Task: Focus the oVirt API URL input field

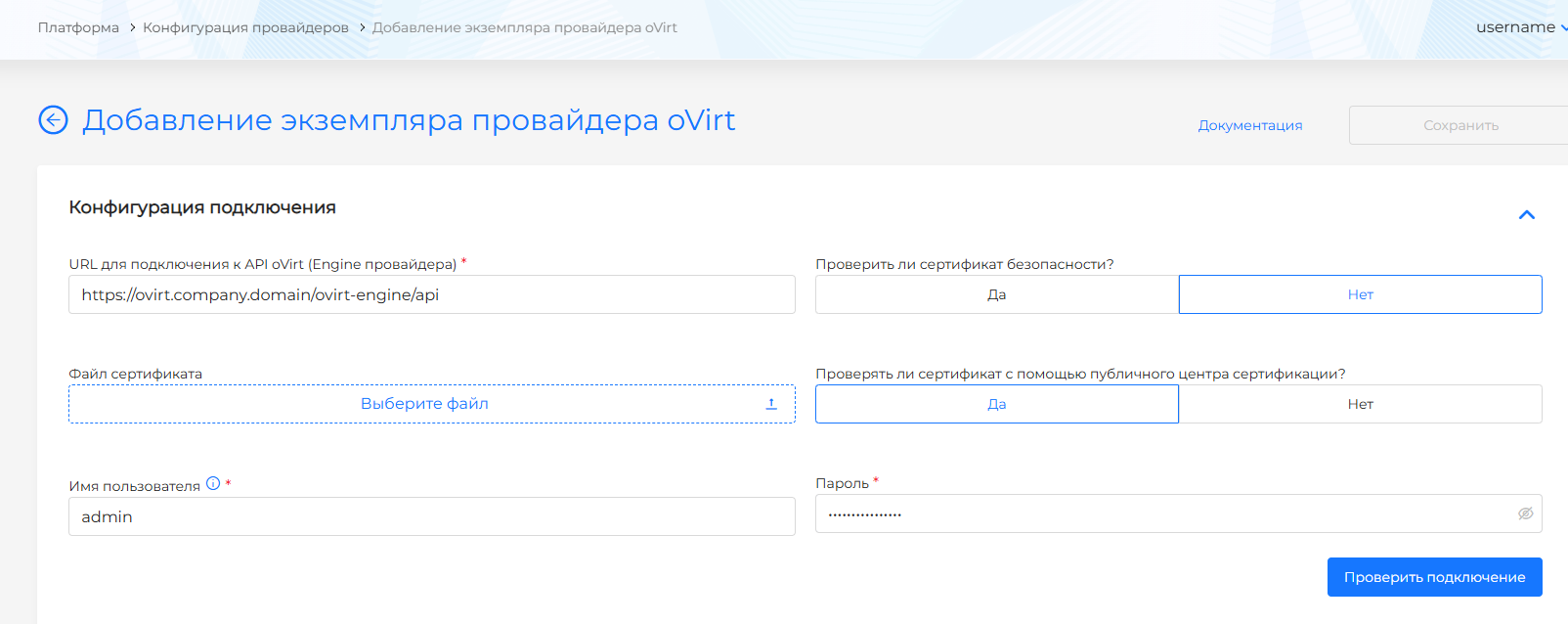Action: [431, 294]
